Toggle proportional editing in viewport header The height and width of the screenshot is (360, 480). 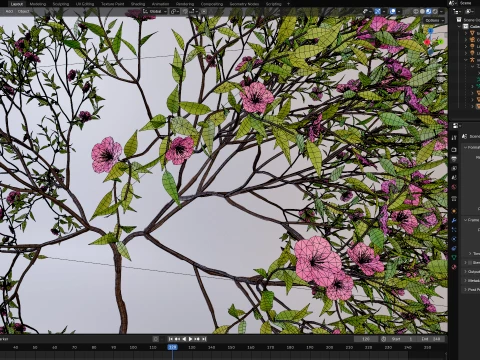(204, 11)
